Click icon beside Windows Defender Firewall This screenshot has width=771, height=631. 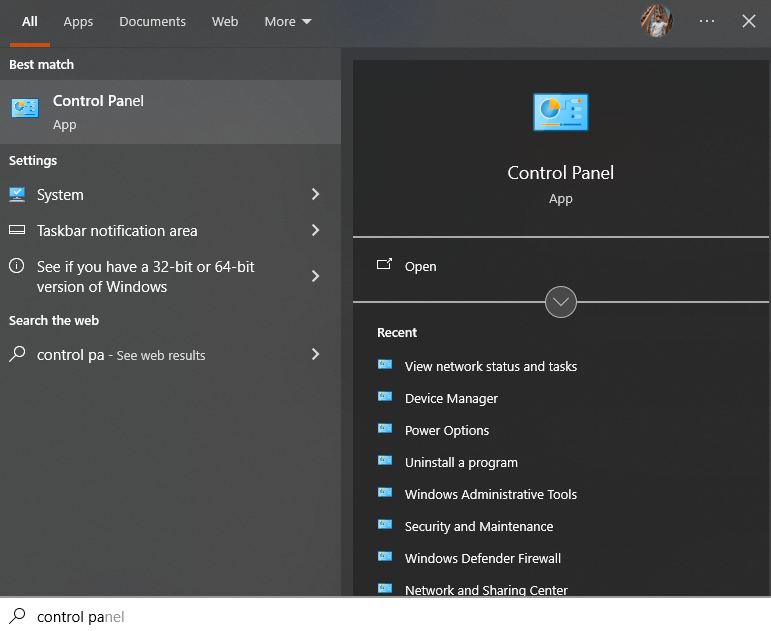385,556
